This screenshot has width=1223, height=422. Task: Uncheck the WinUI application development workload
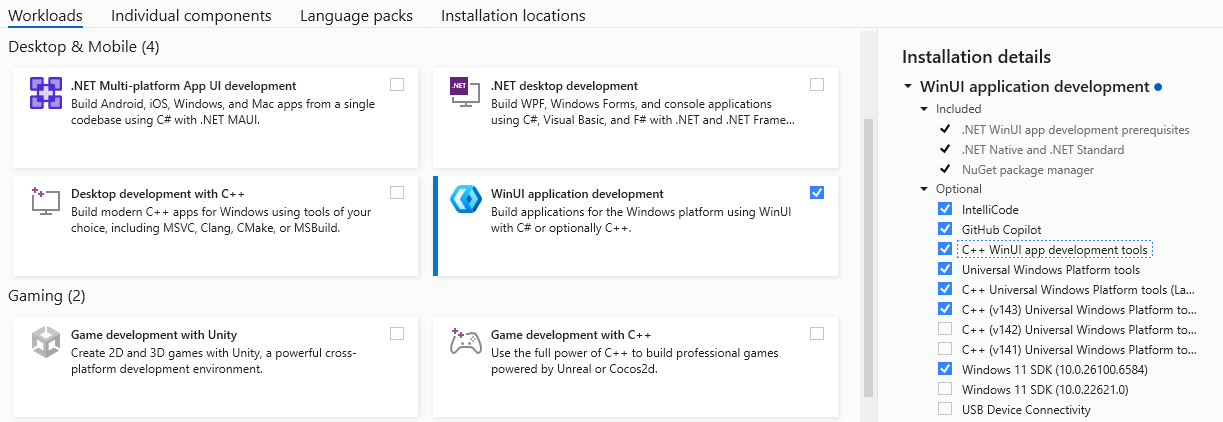pos(817,193)
